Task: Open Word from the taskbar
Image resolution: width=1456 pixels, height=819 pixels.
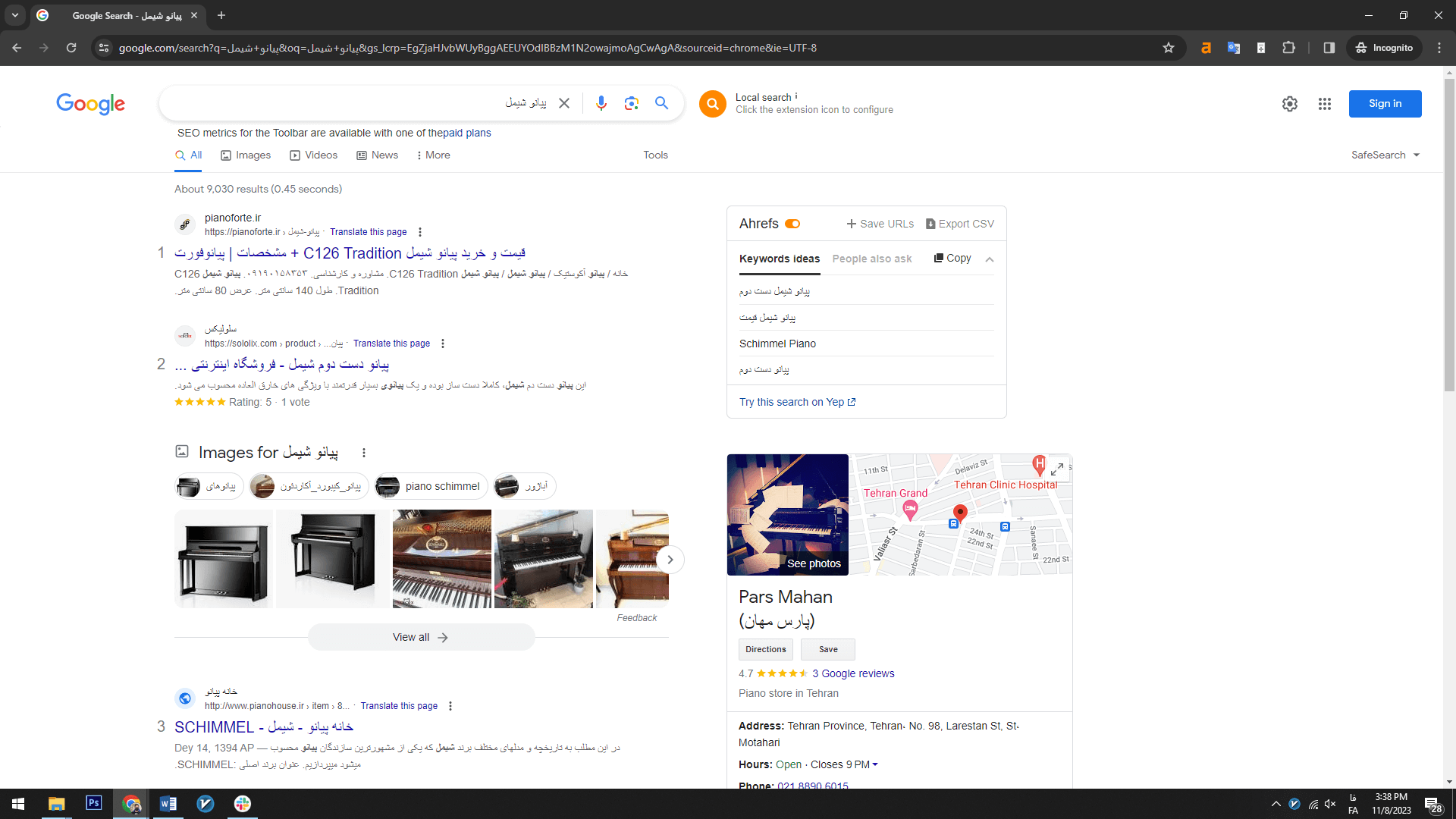Action: 168,803
